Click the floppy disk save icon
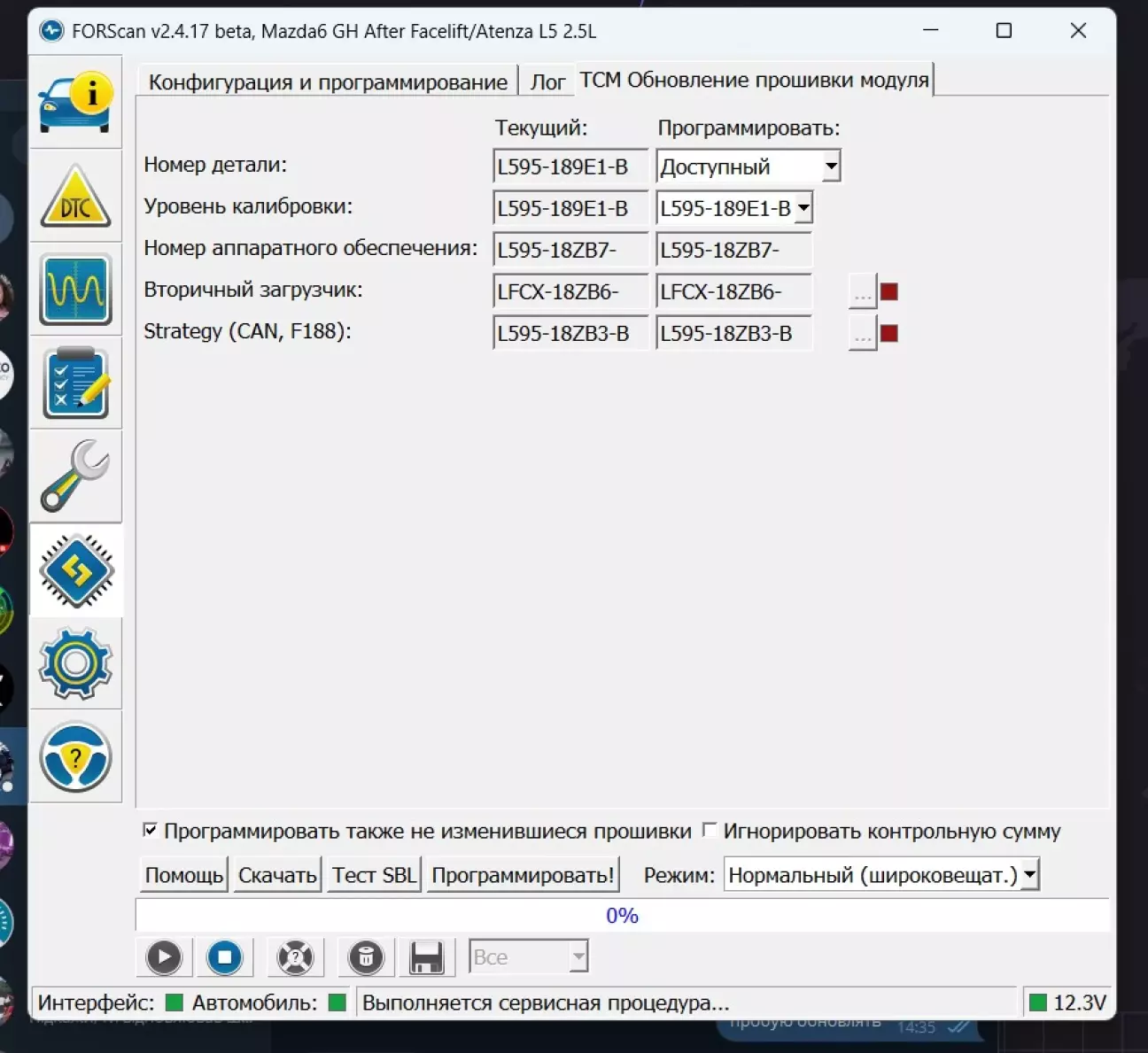This screenshot has height=1053, width=1148. click(427, 957)
